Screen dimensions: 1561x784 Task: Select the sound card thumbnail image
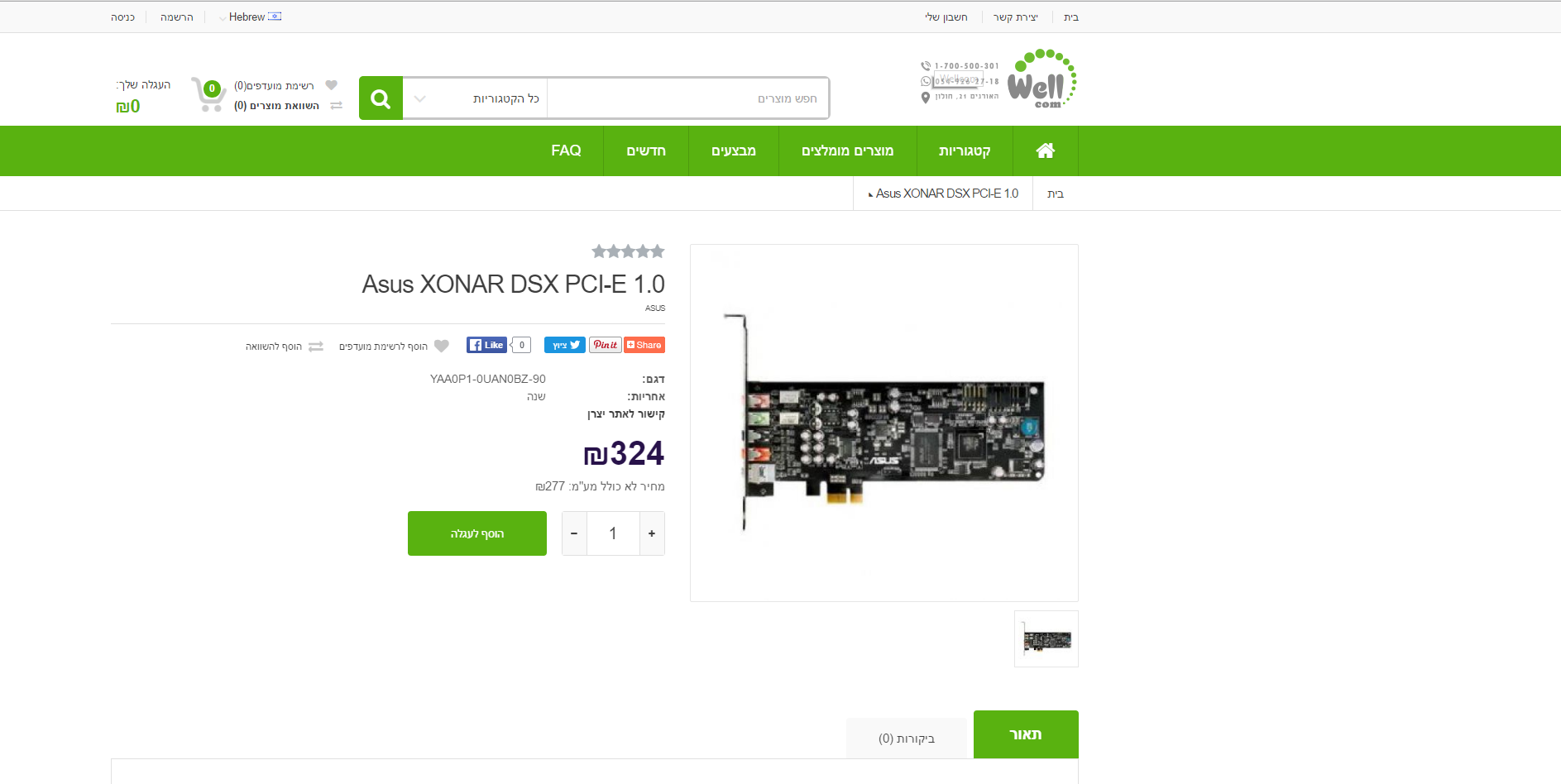(1046, 639)
